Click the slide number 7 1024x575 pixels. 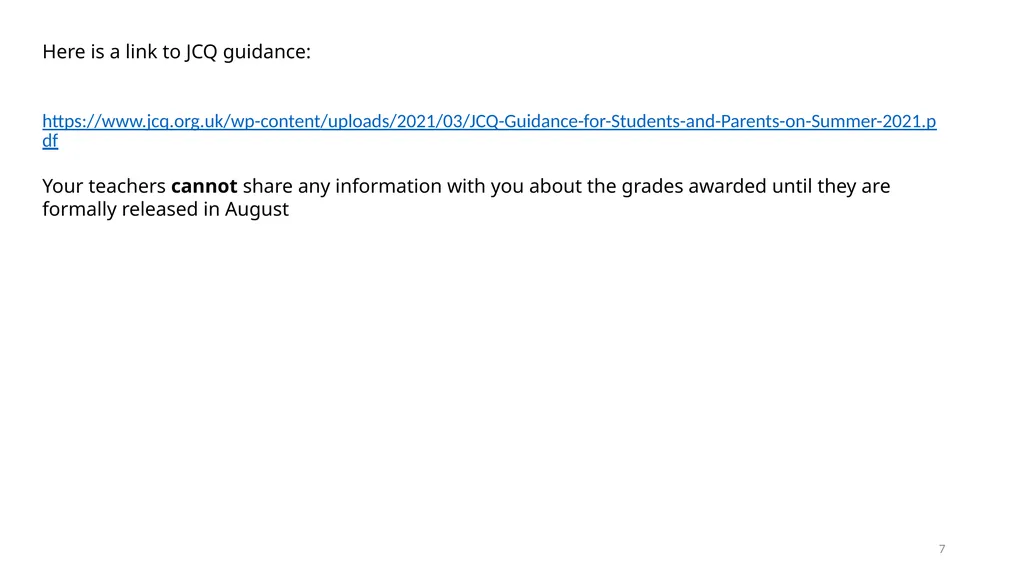pos(942,549)
